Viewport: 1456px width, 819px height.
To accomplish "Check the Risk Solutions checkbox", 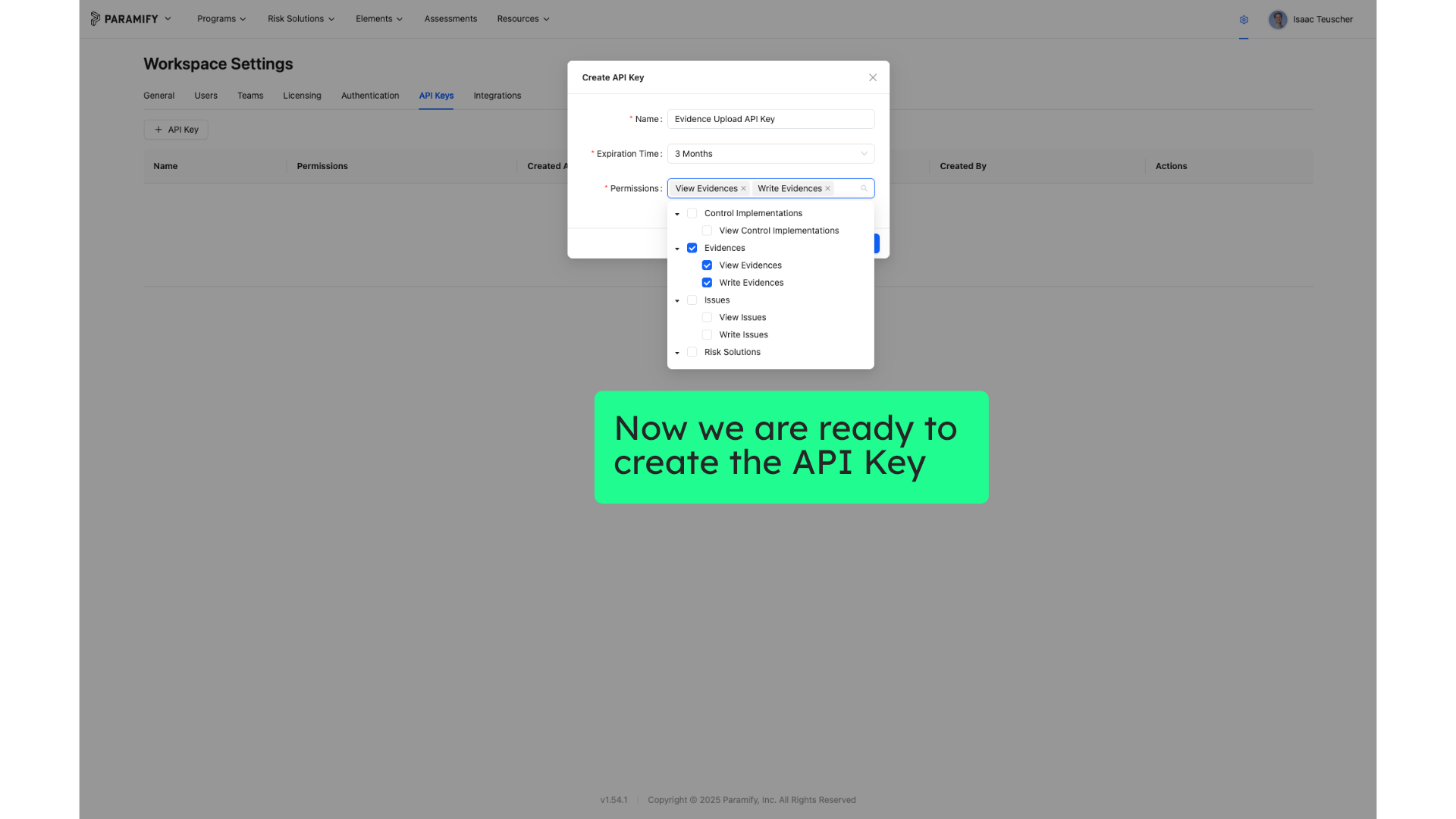I will pyautogui.click(x=692, y=353).
